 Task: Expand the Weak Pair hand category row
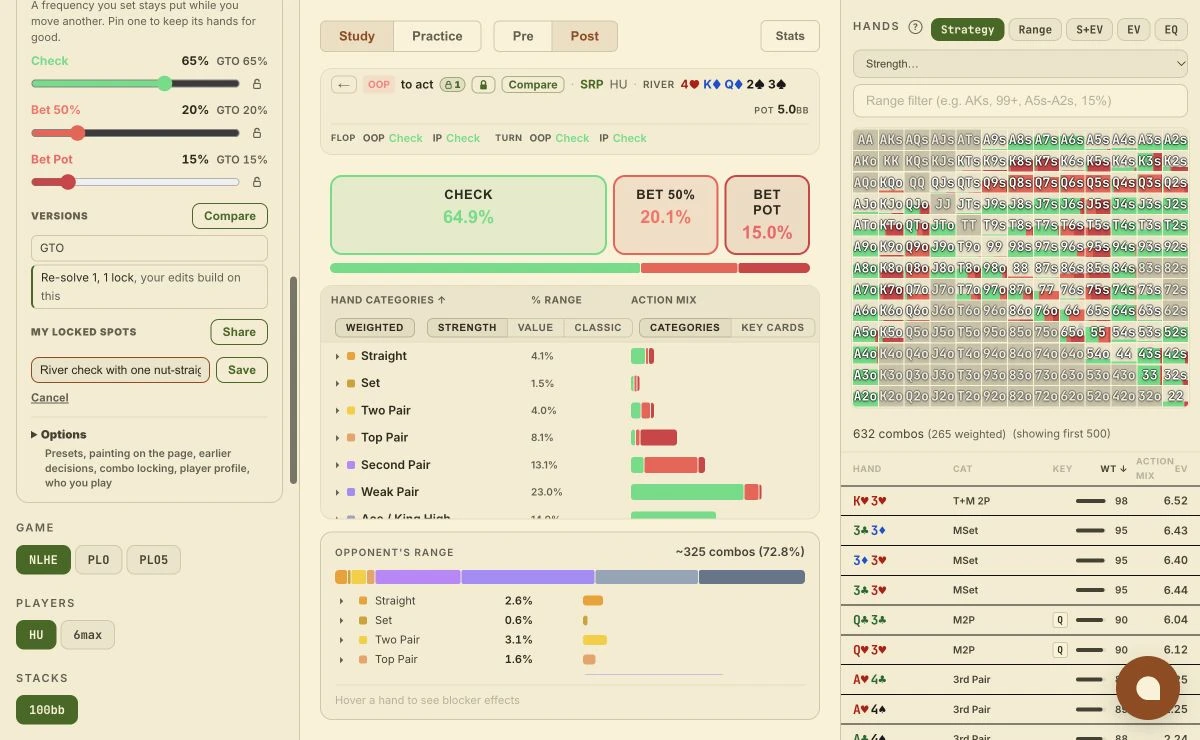point(338,492)
